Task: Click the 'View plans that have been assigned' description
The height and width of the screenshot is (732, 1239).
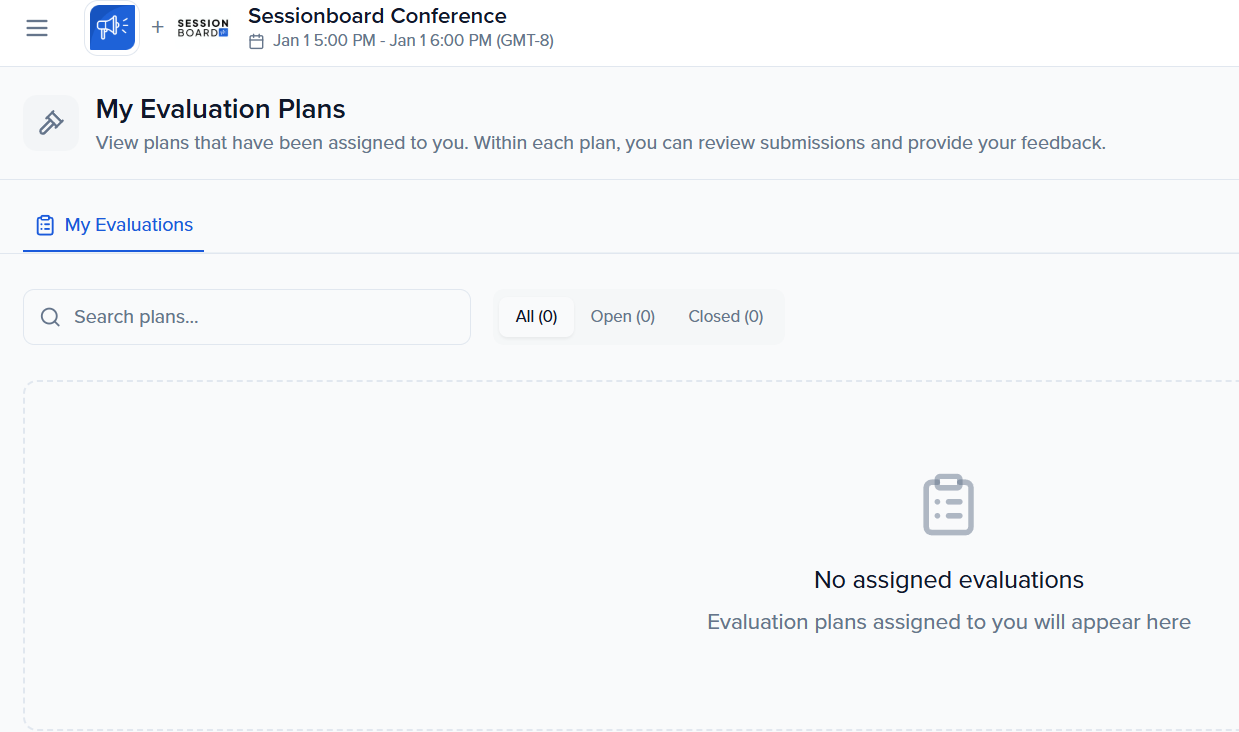Action: click(600, 143)
